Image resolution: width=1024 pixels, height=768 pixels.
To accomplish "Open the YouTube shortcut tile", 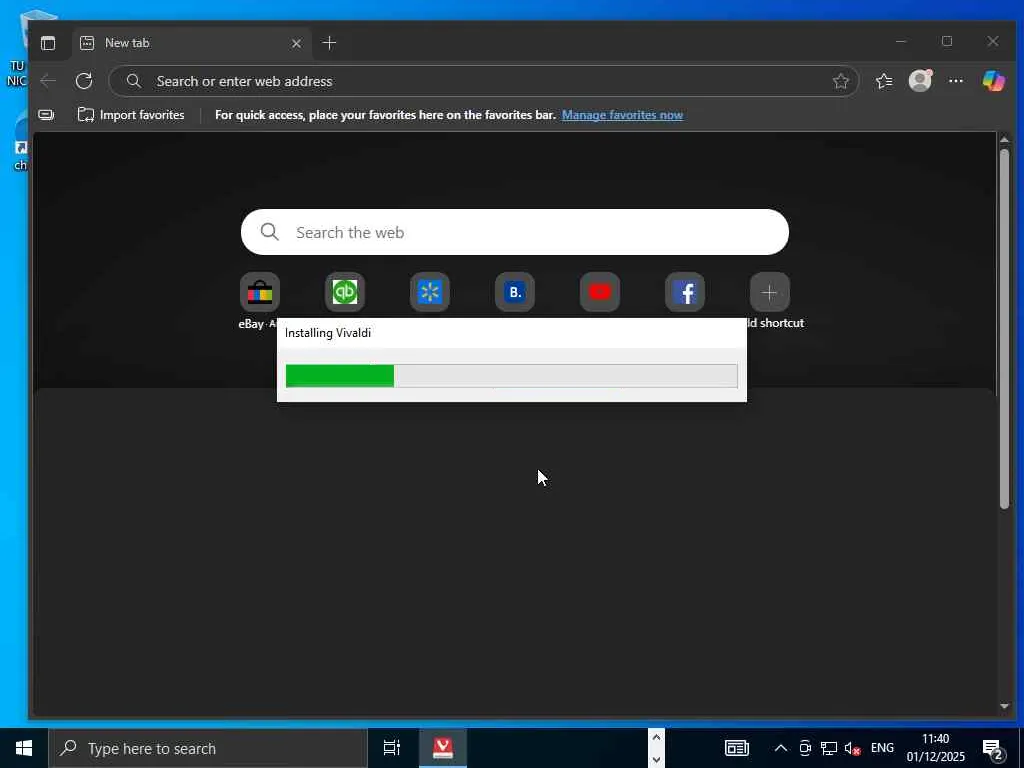I will [x=600, y=293].
